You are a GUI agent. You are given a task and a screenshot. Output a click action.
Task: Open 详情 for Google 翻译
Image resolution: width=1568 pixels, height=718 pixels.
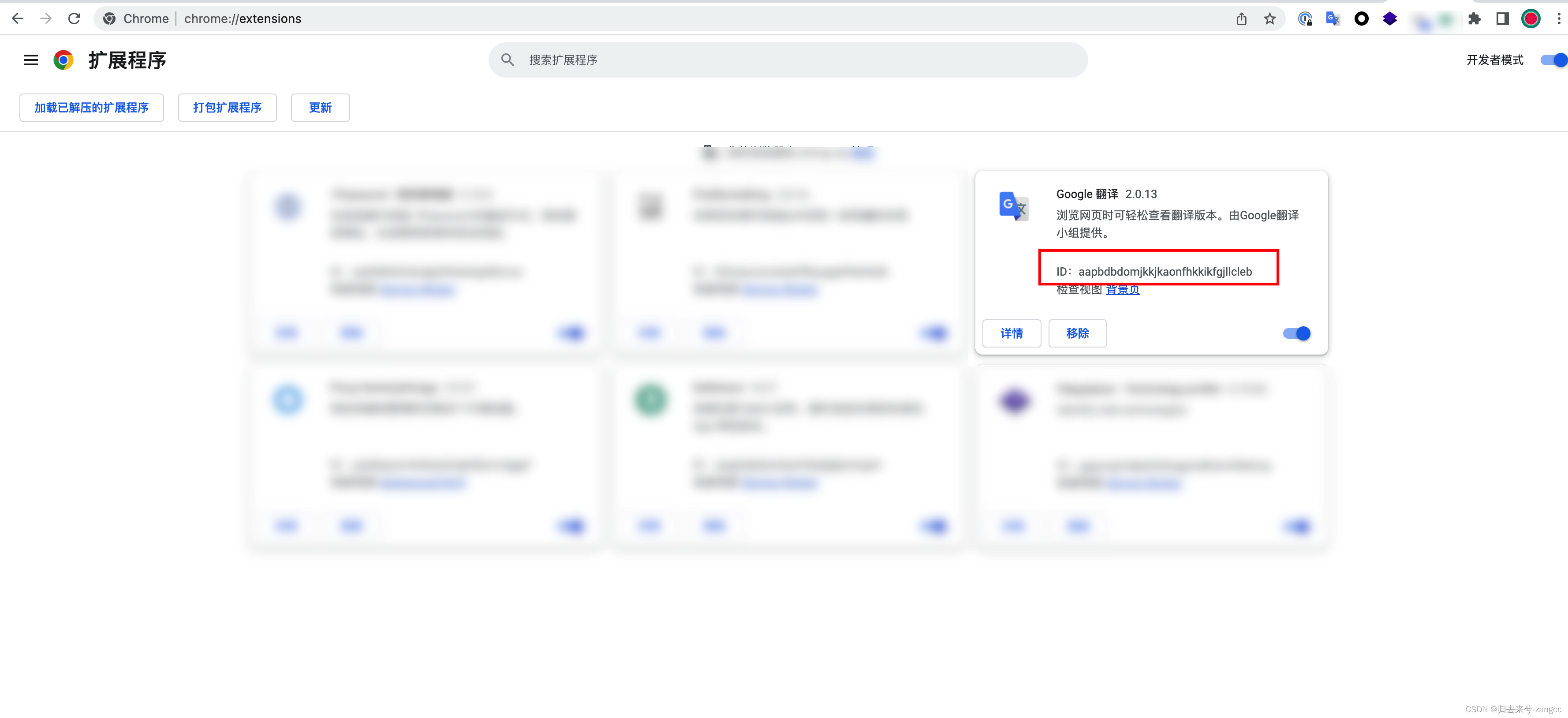(x=1012, y=333)
